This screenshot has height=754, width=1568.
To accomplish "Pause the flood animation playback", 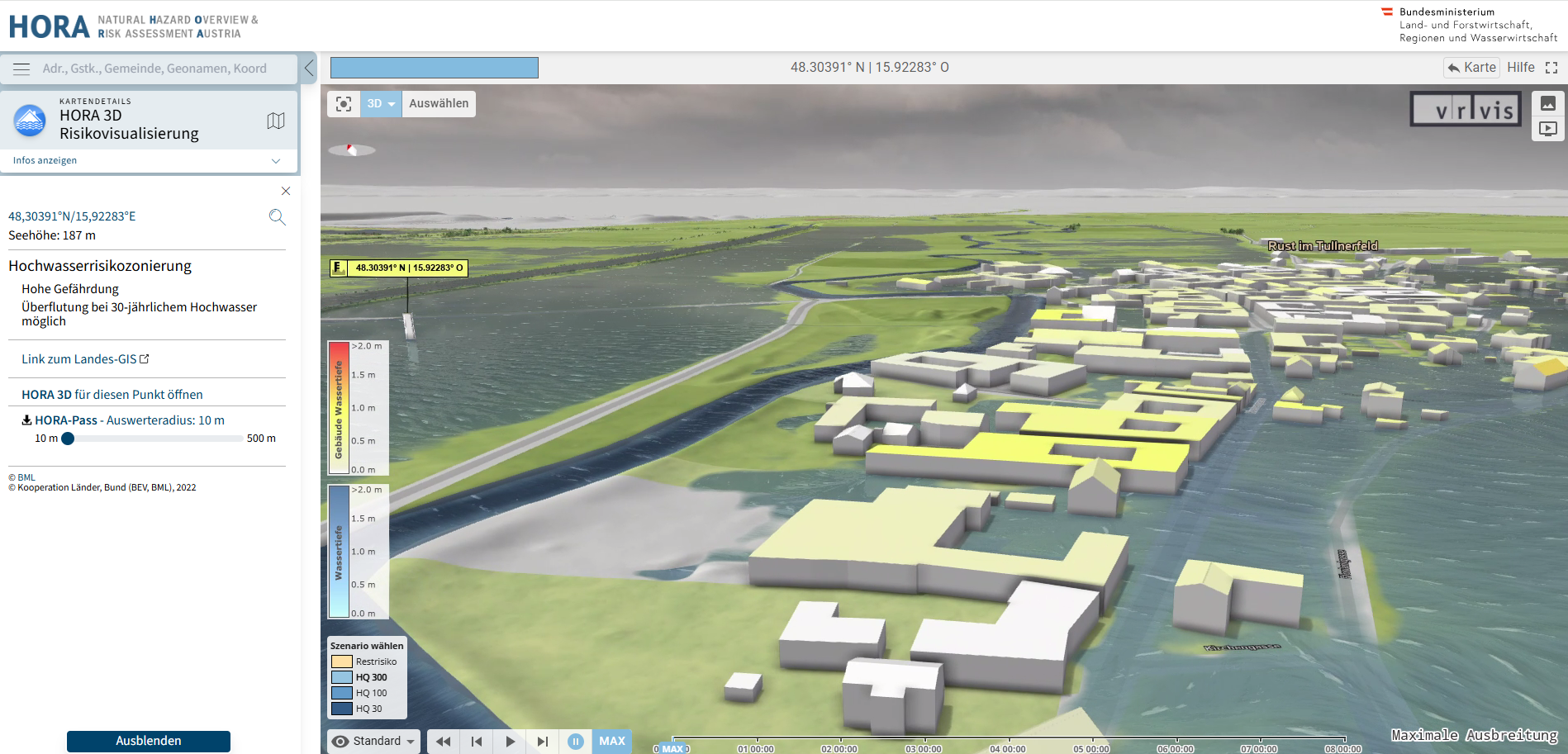I will [575, 741].
